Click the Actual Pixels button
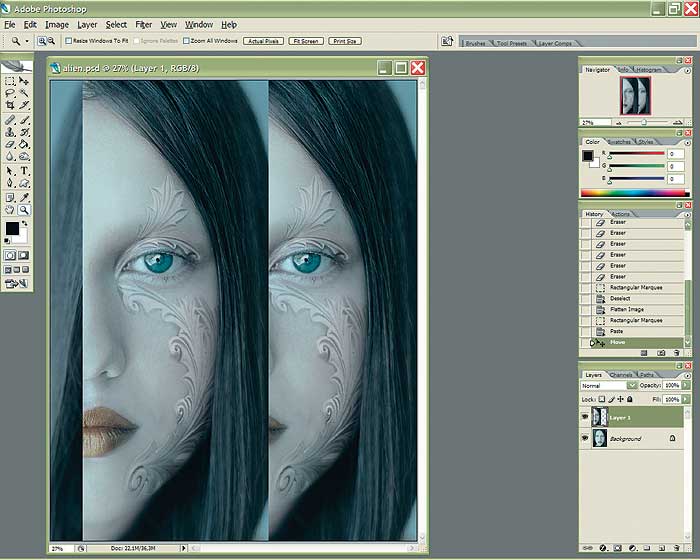 pyautogui.click(x=263, y=41)
